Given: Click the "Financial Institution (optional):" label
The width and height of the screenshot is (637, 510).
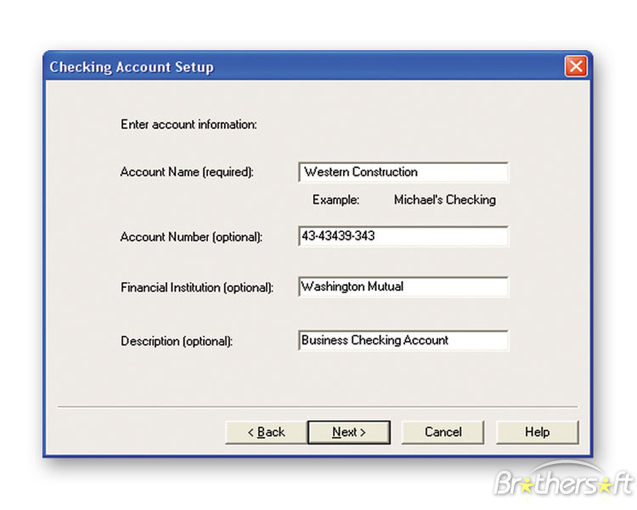Looking at the screenshot, I should point(196,288).
